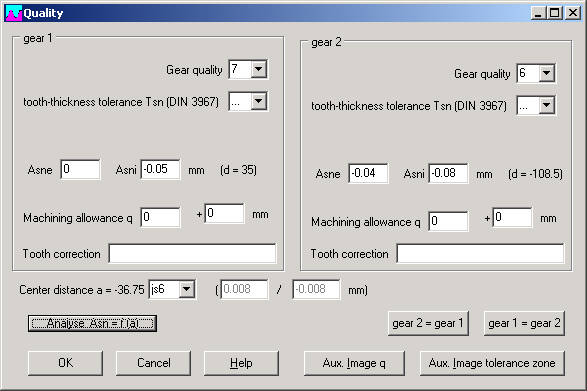Image resolution: width=587 pixels, height=391 pixels.
Task: Copy gear 1 to gear 2 via 'gear 2 = gear 1'
Action: tap(428, 323)
